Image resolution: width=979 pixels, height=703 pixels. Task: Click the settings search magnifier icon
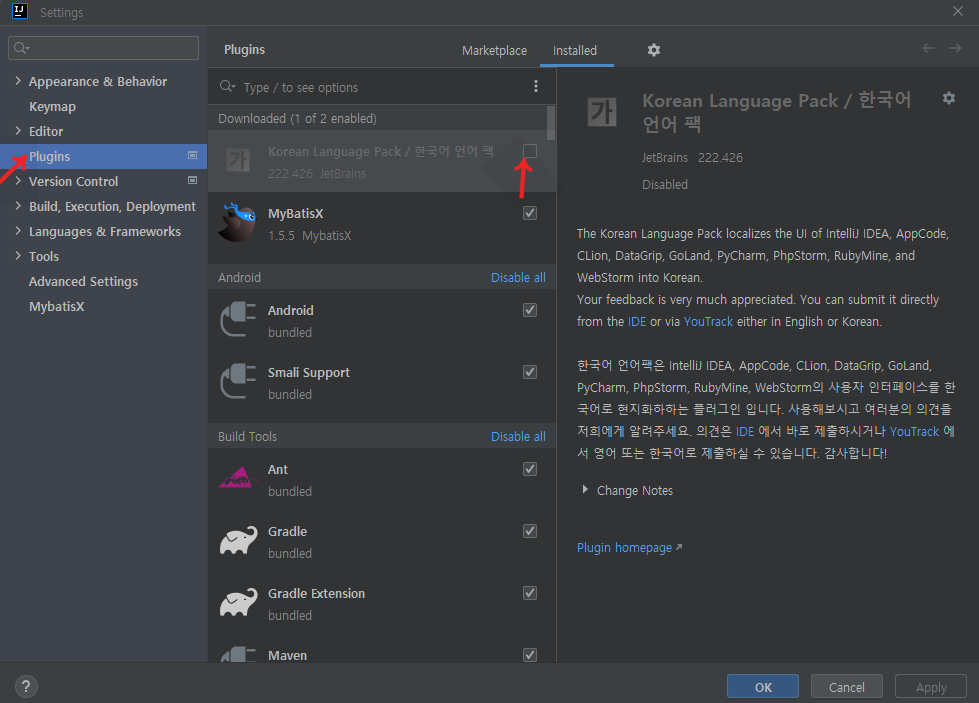tap(21, 48)
